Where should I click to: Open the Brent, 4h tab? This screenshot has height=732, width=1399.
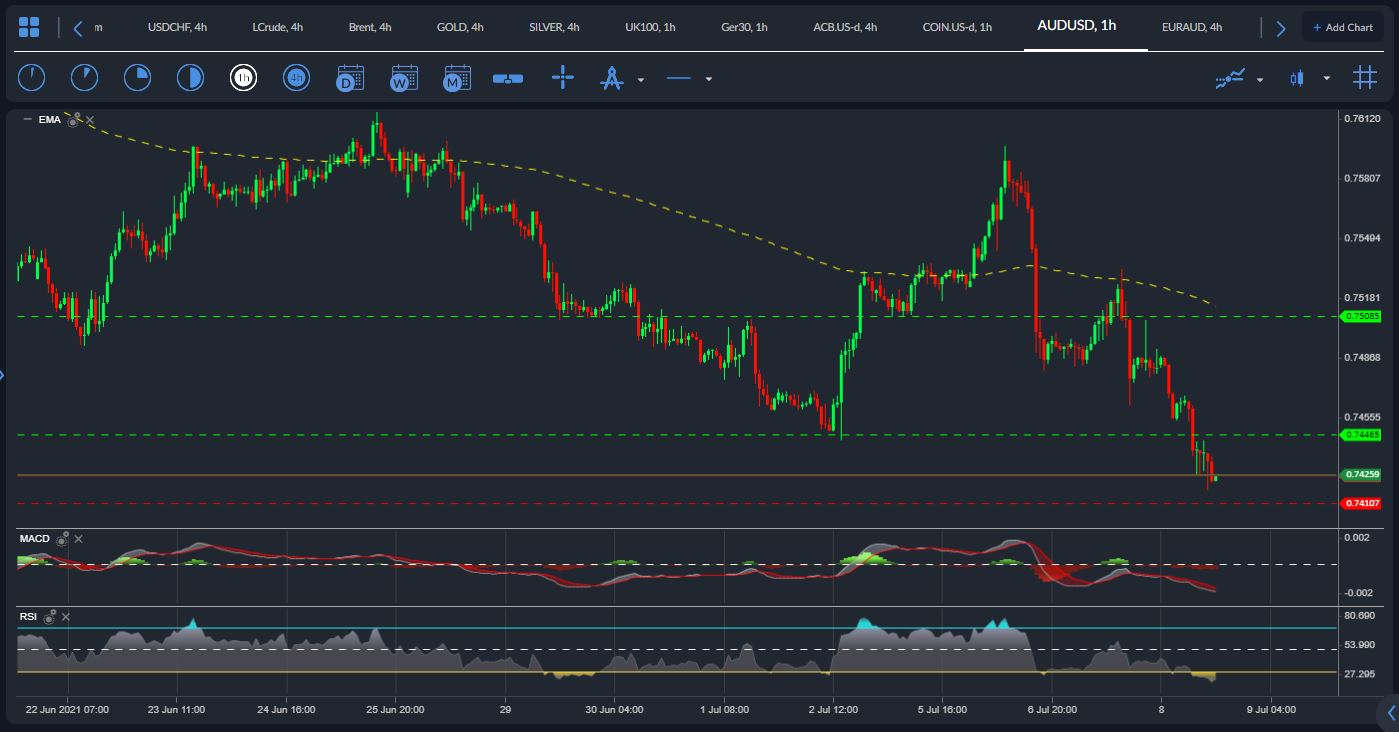[x=370, y=27]
